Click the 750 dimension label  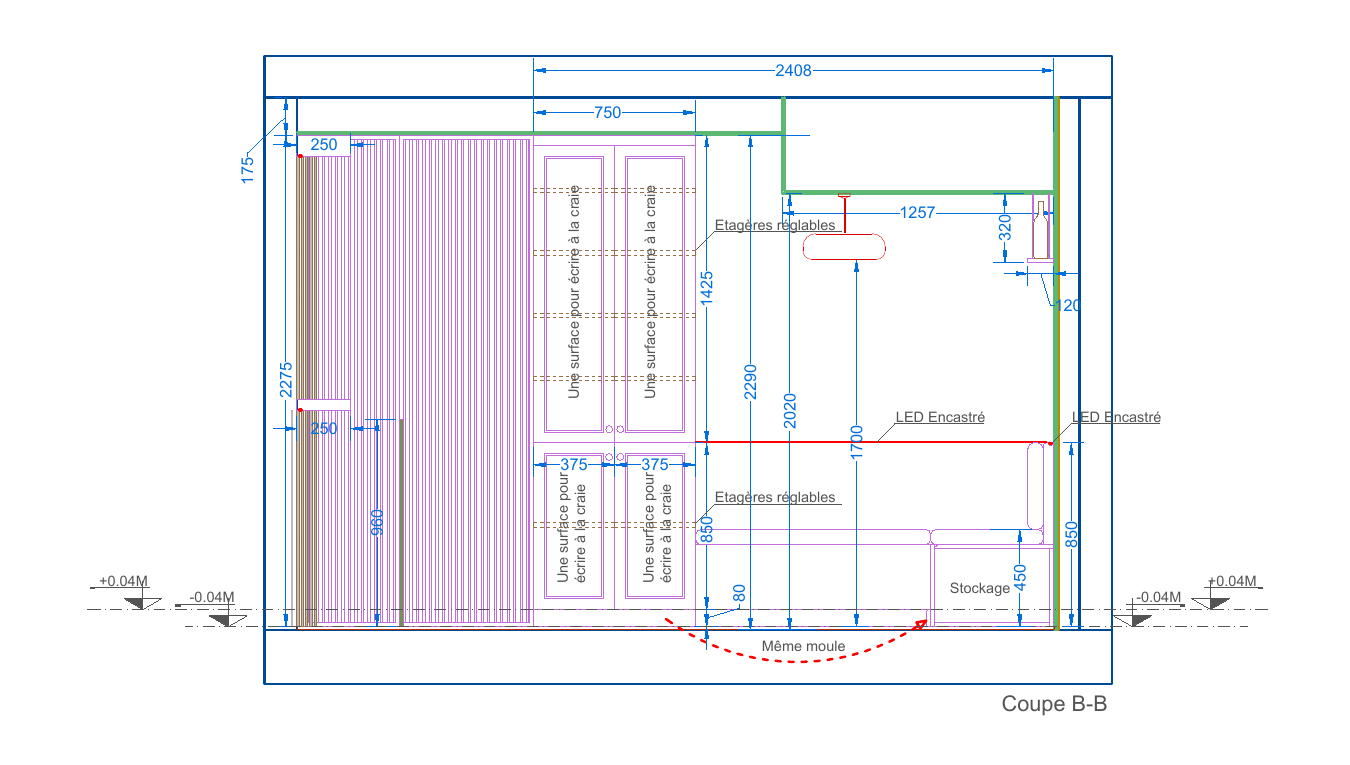click(607, 113)
